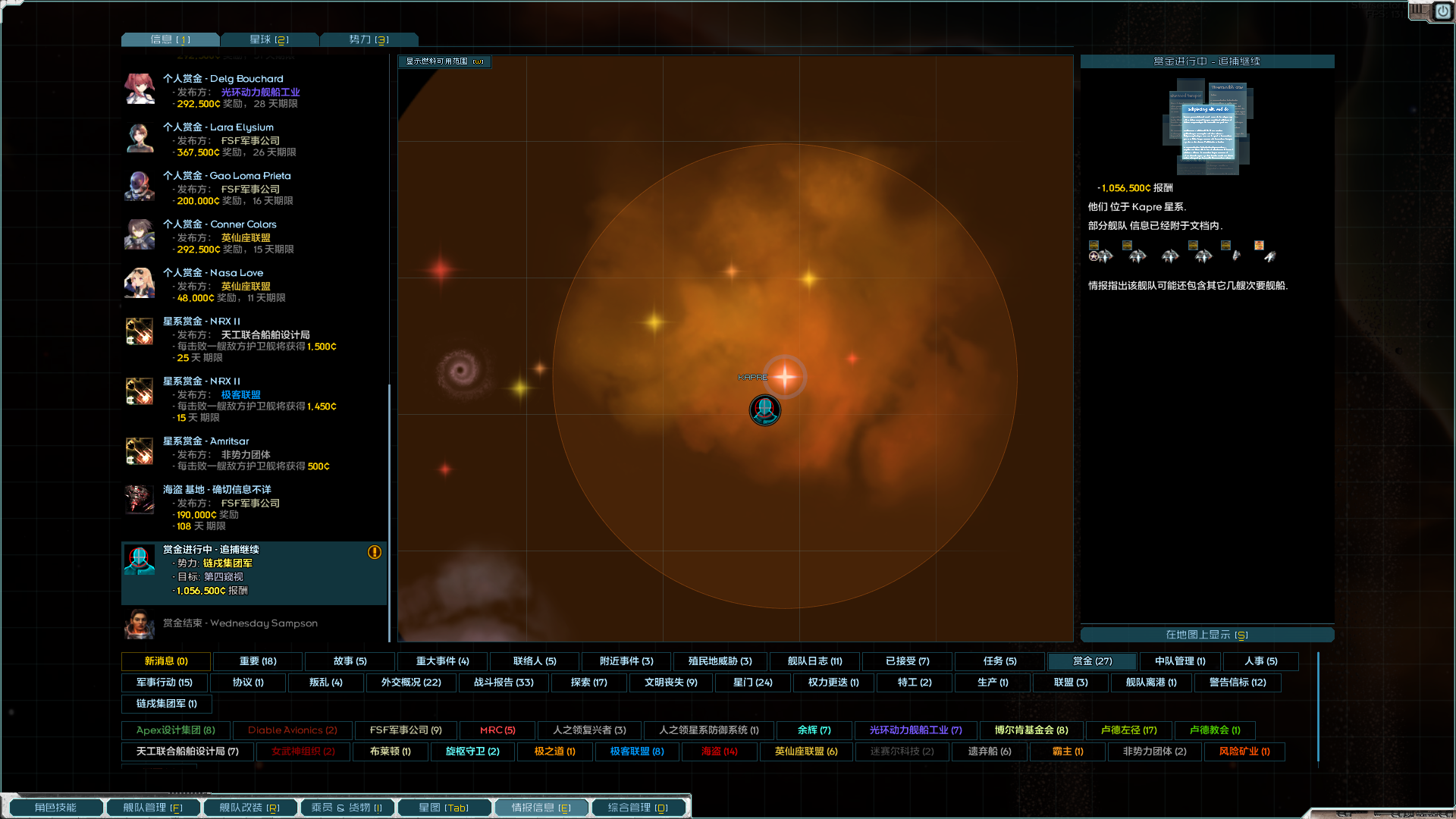This screenshot has width=1456, height=819.
Task: Open the pirate base bounty icon entry
Action: coord(140,500)
